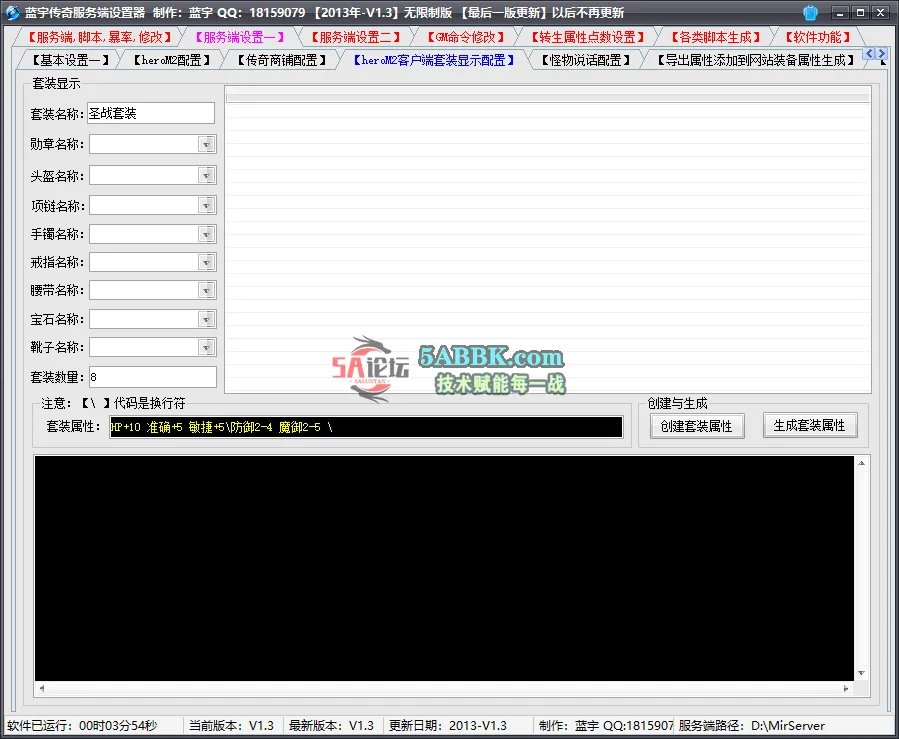This screenshot has width=899, height=739.
Task: Click the 创建套装属性 button
Action: [x=696, y=425]
